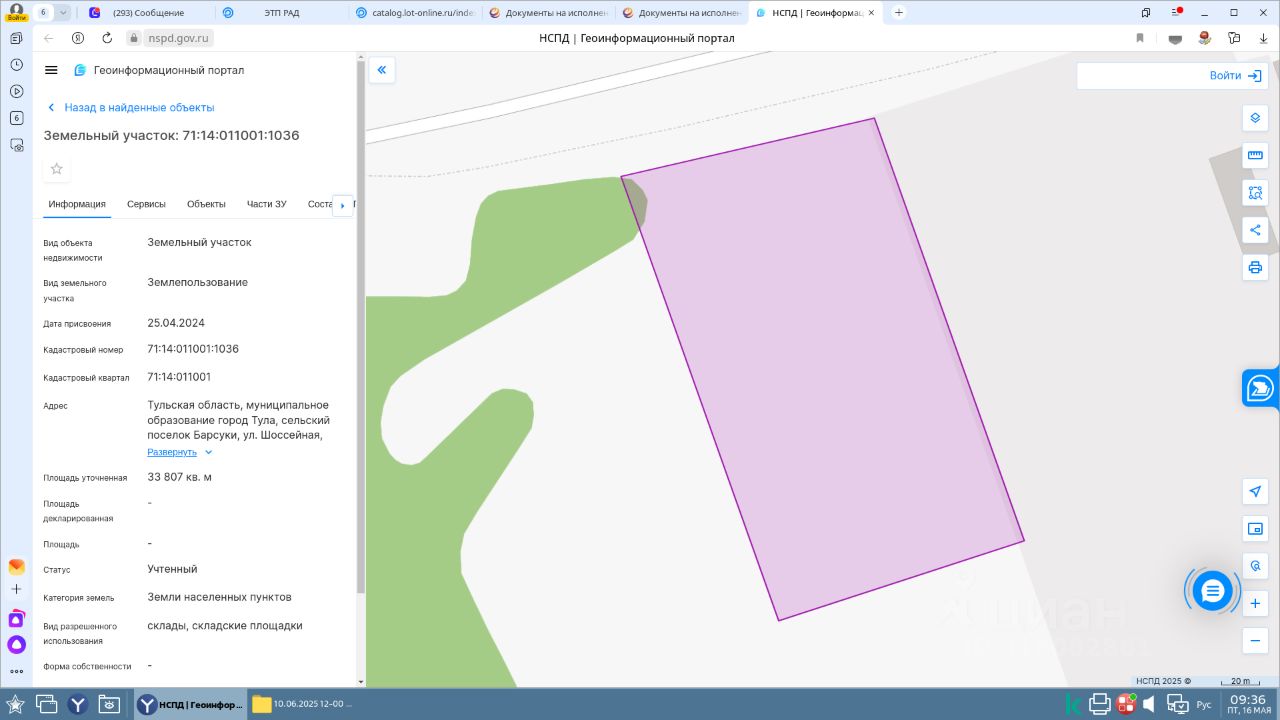Toggle the overview mini-map tool

[1255, 528]
